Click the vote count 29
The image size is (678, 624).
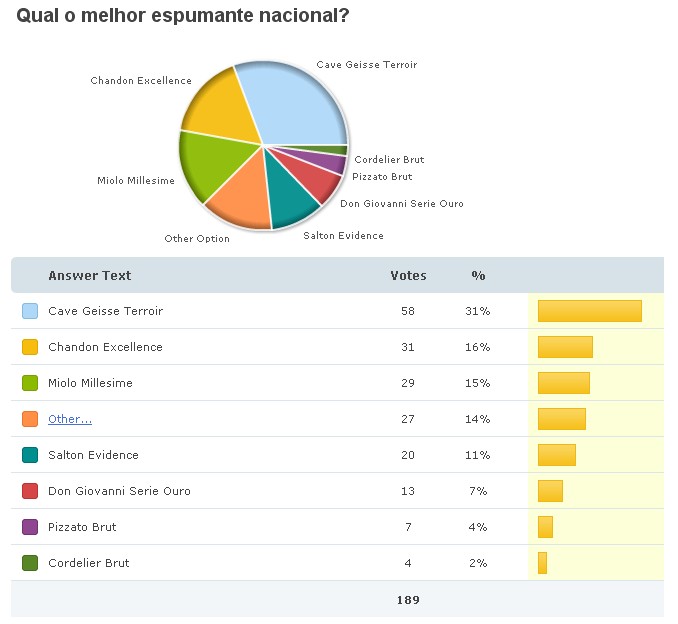pyautogui.click(x=408, y=383)
